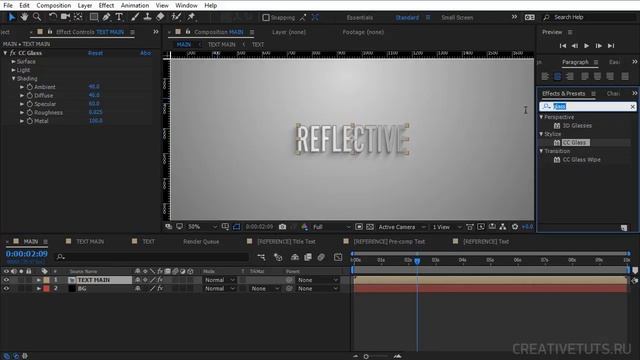Toggle the timeline Shy layers switch

tap(295, 257)
